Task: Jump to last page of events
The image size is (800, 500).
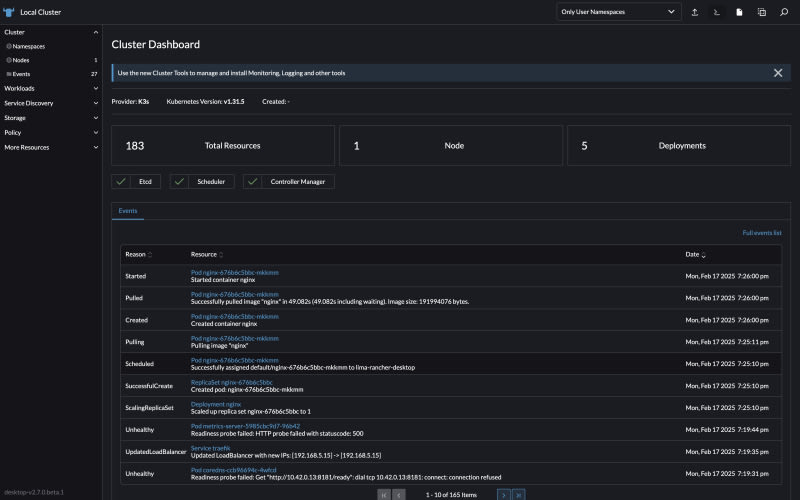Action: pyautogui.click(x=518, y=494)
